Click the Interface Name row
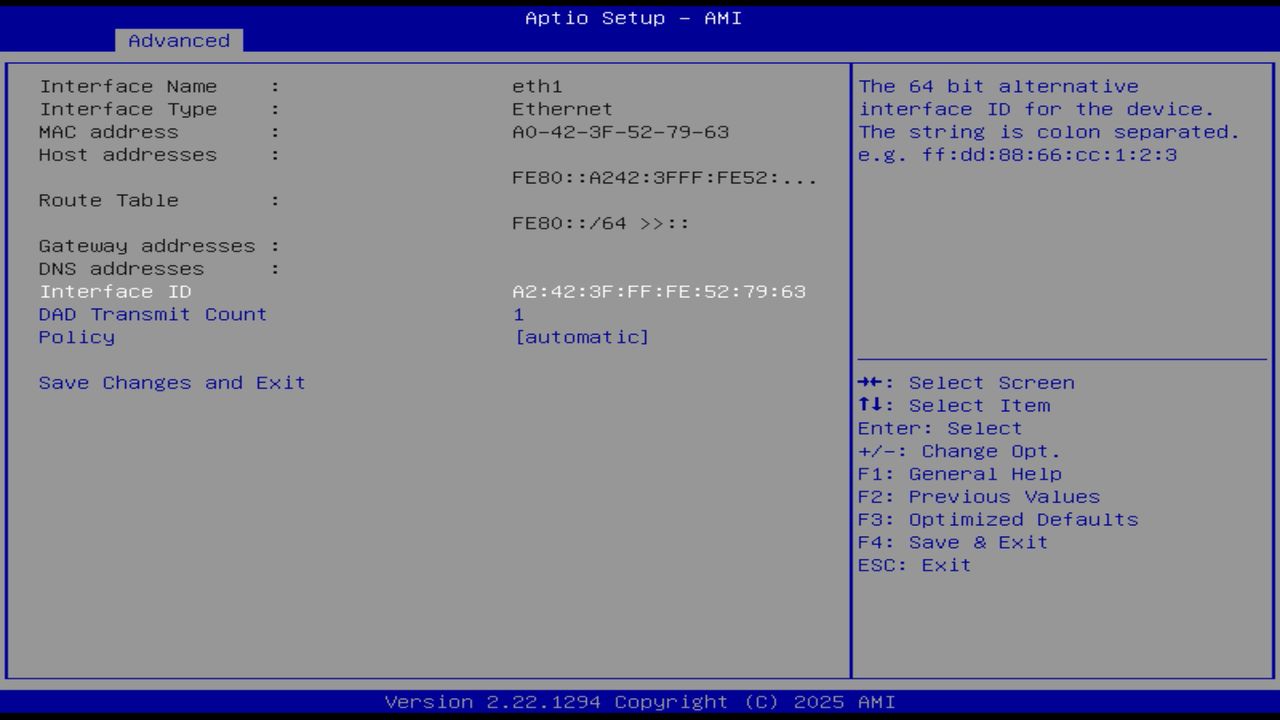The width and height of the screenshot is (1280, 720). (128, 86)
